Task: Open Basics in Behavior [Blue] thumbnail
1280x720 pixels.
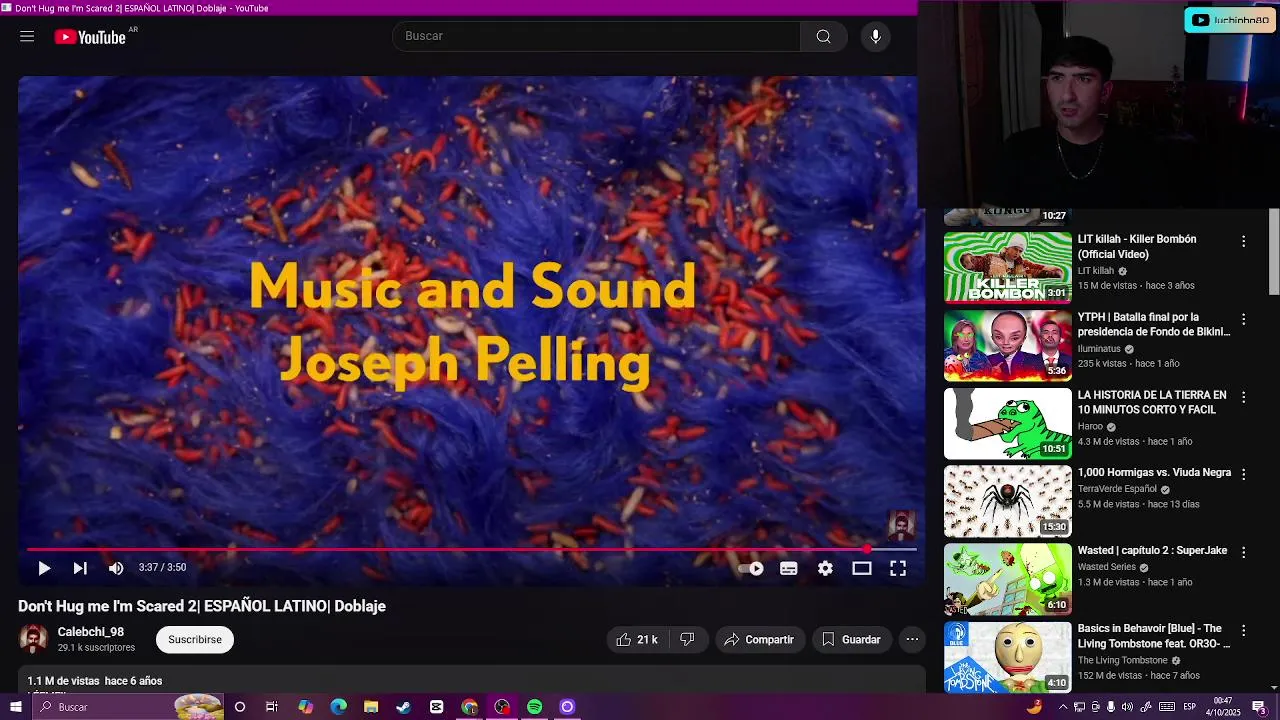Action: [x=1007, y=657]
